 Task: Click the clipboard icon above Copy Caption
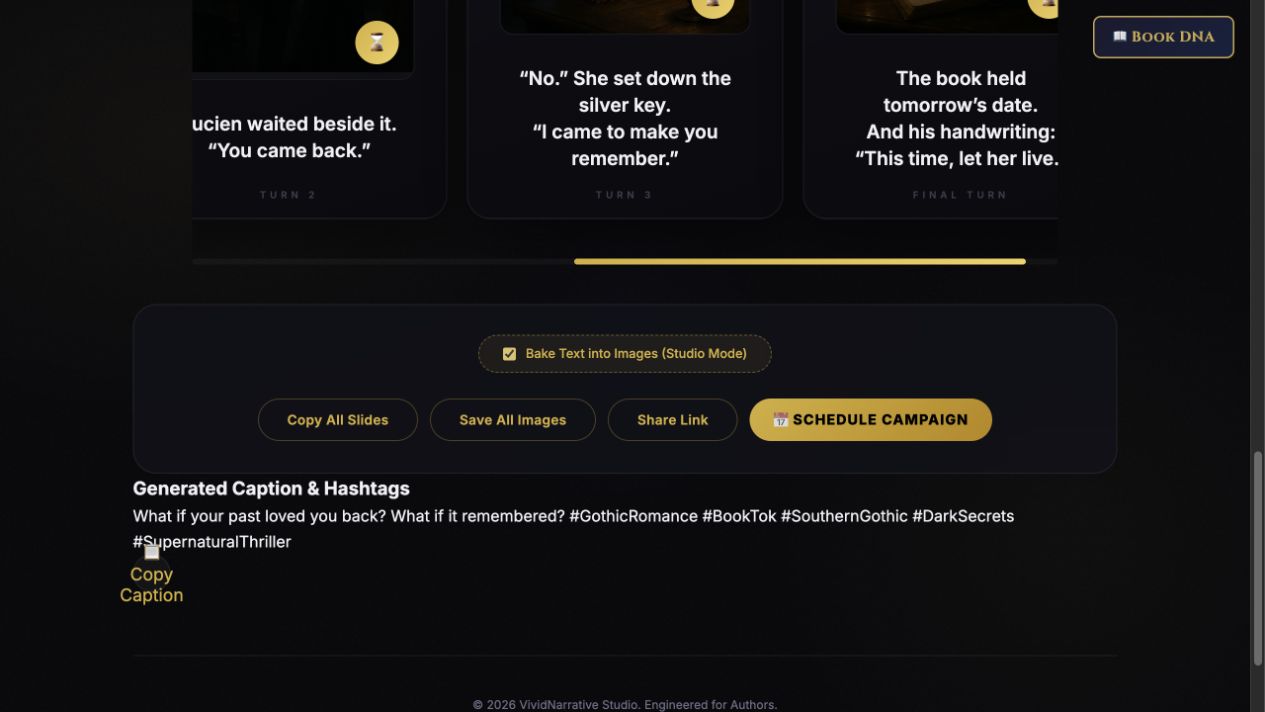click(x=151, y=553)
